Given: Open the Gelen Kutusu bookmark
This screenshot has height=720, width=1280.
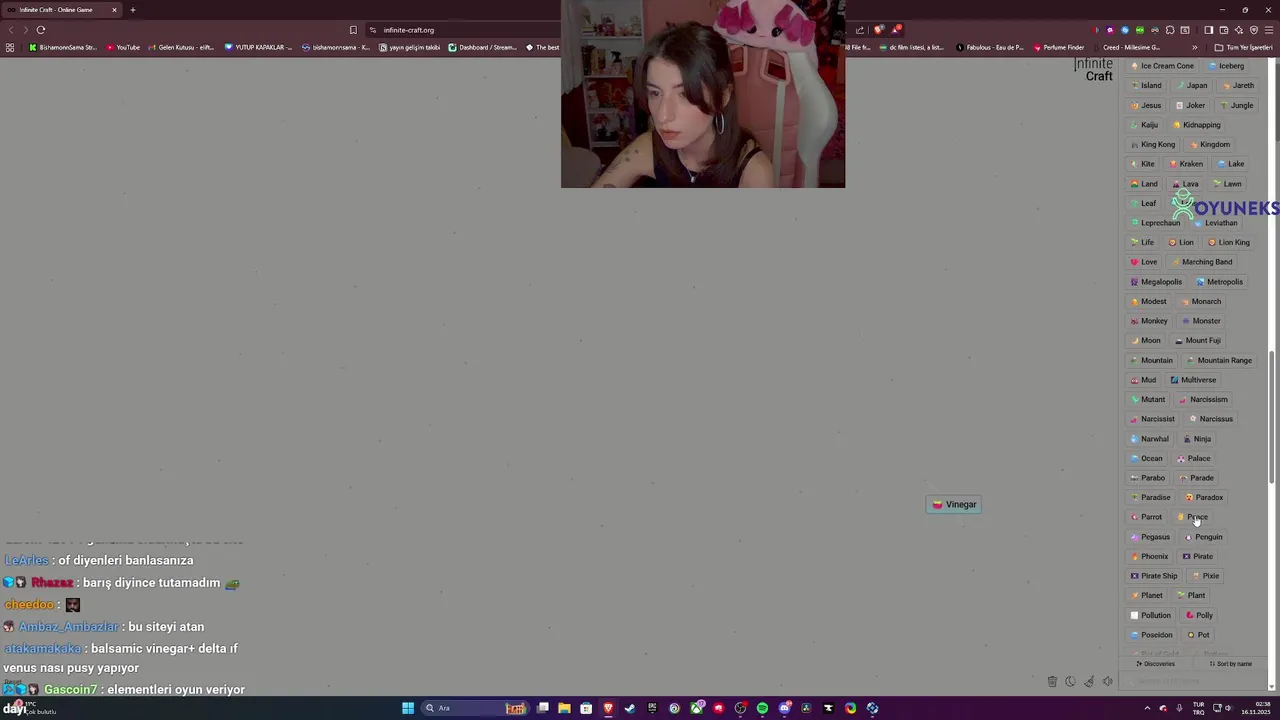Looking at the screenshot, I should click(180, 47).
